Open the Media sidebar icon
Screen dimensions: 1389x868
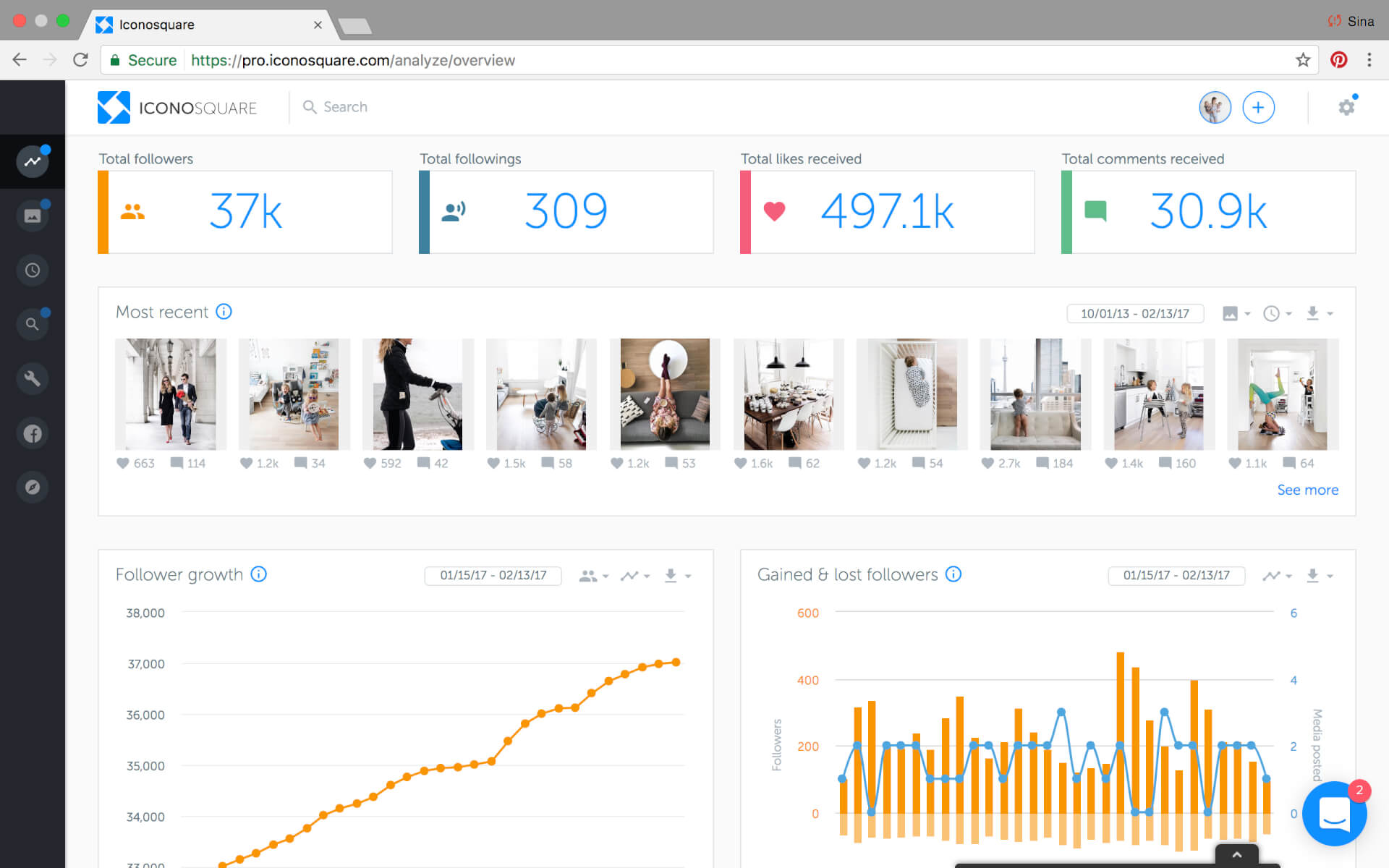pos(33,216)
